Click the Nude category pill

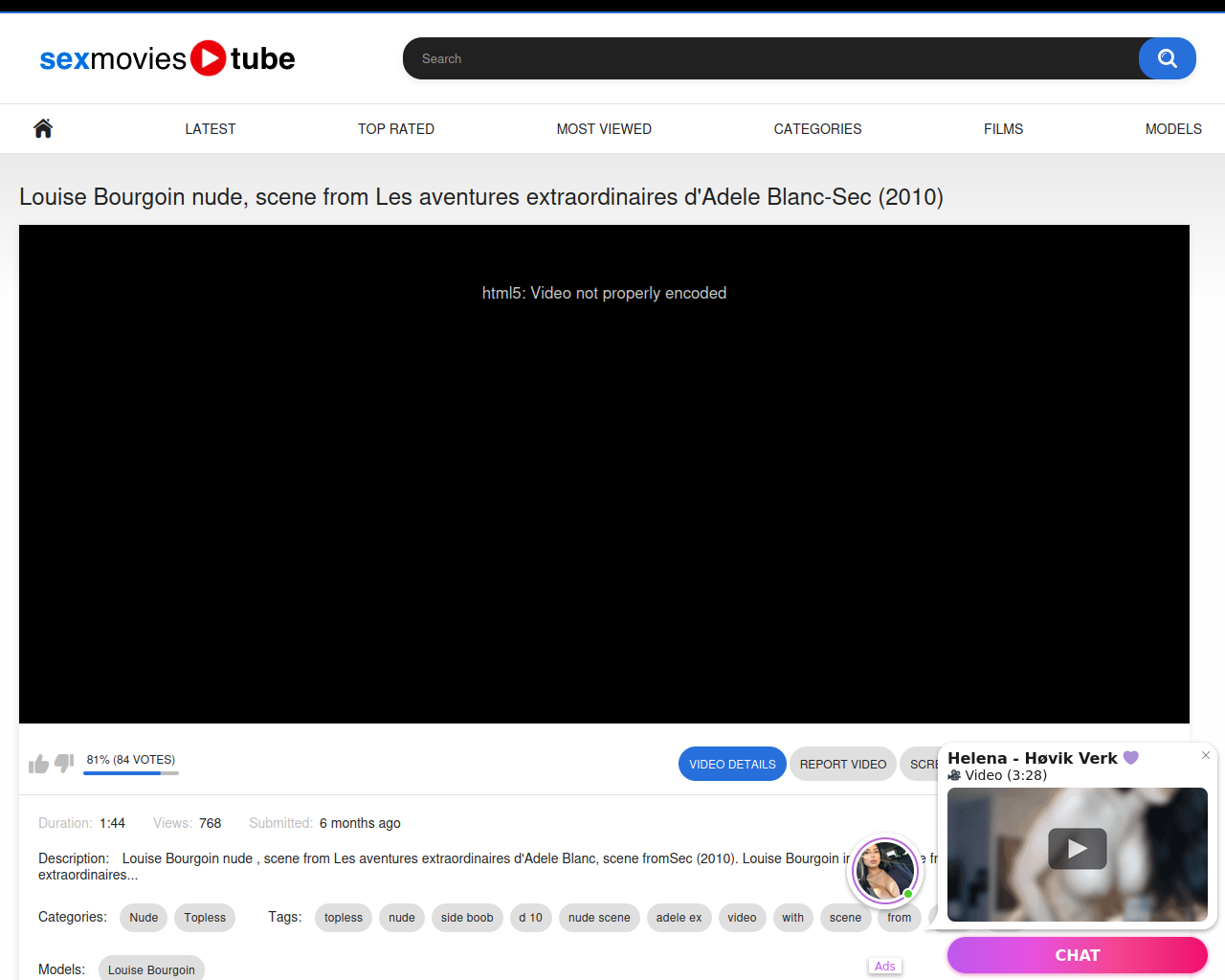tap(144, 918)
